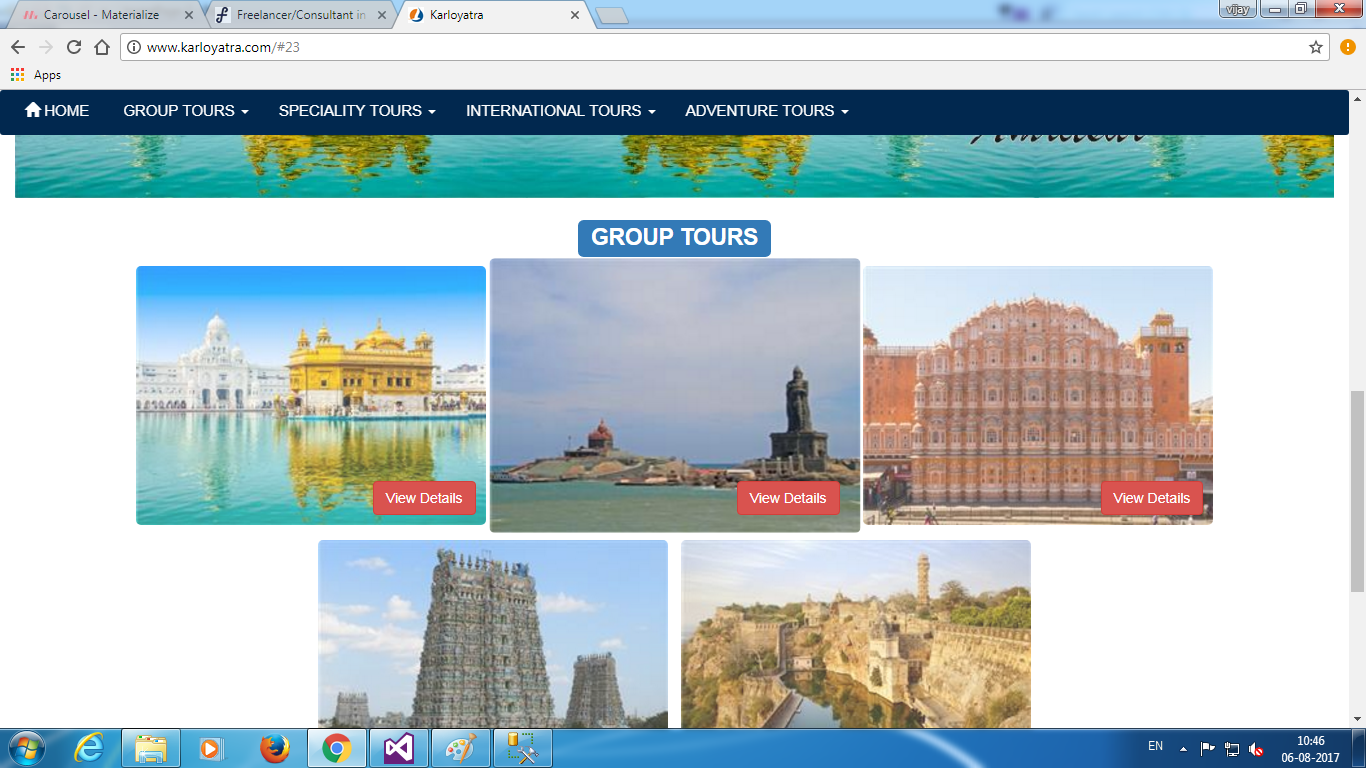Click the browser back arrow

[17, 47]
